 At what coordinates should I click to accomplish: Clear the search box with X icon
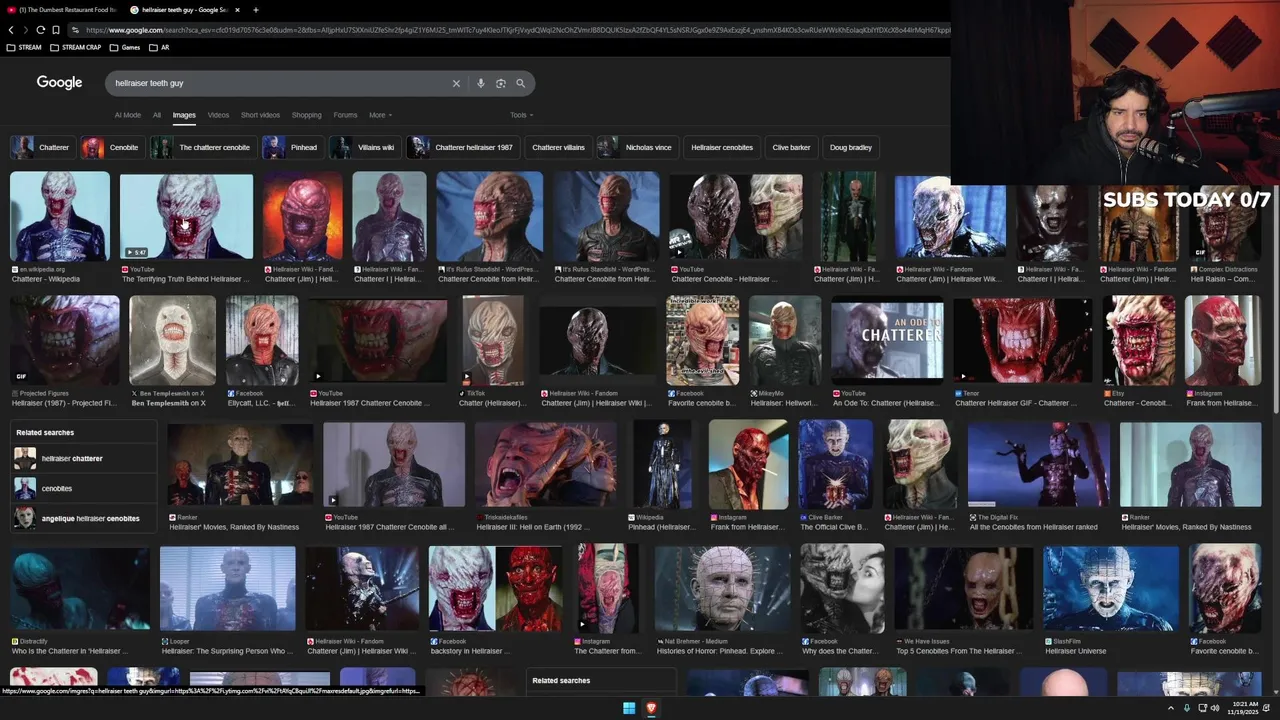coord(456,83)
